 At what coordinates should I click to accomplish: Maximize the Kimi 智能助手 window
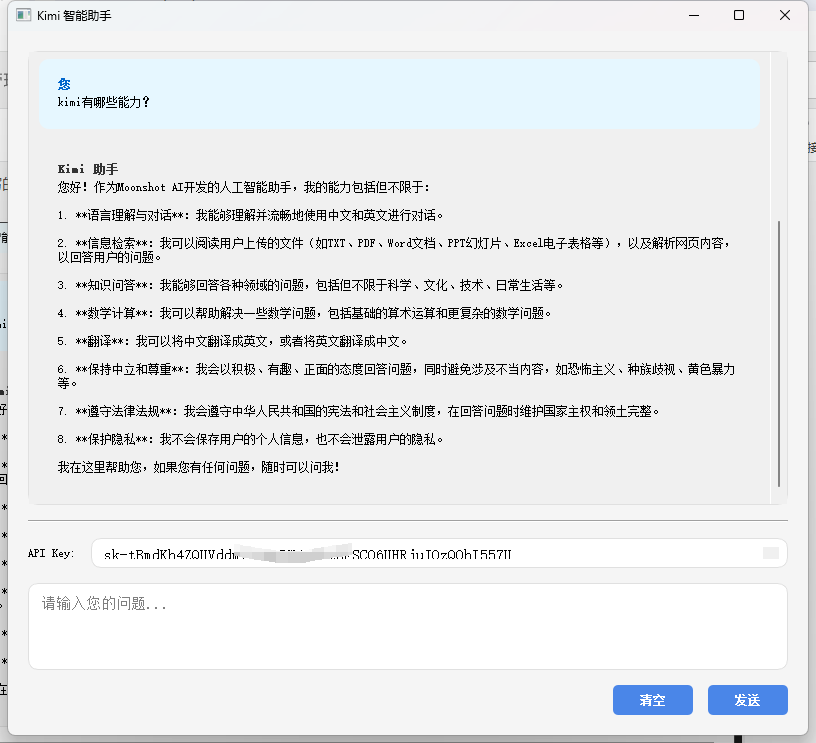pyautogui.click(x=739, y=15)
